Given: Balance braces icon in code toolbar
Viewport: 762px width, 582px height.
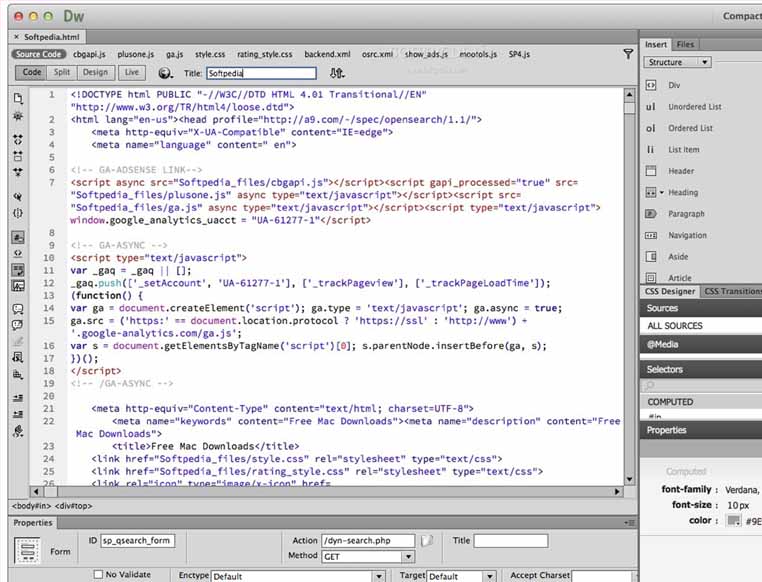Looking at the screenshot, I should point(18,213).
